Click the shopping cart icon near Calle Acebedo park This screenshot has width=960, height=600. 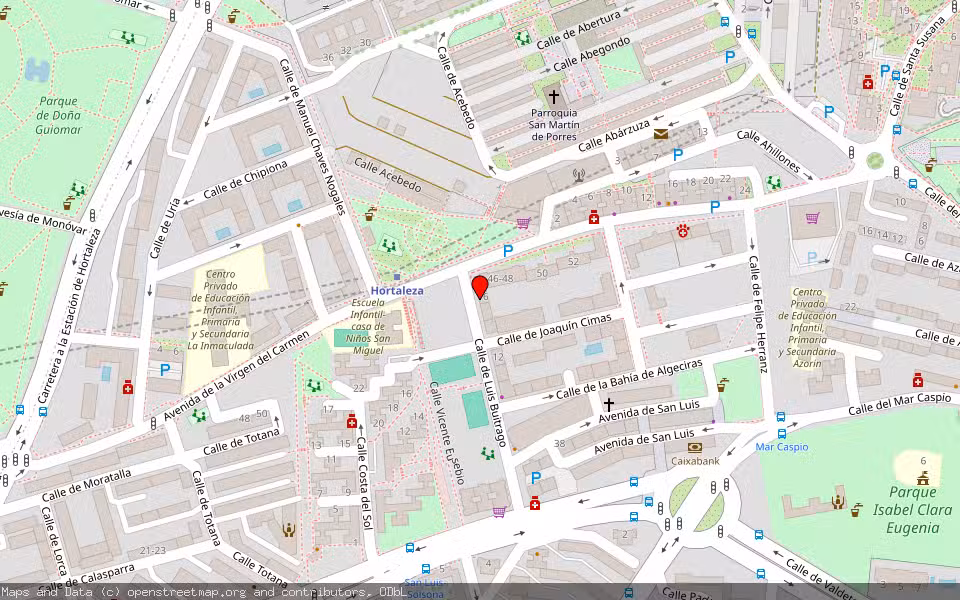pyautogui.click(x=522, y=223)
